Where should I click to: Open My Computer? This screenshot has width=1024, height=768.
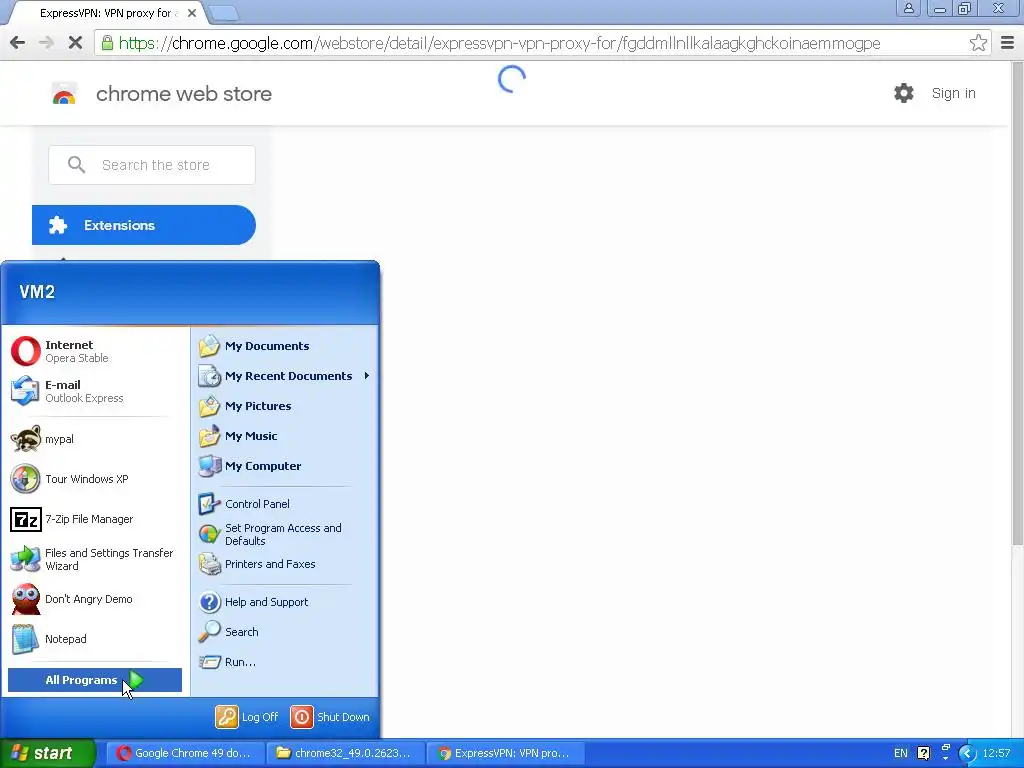285,466
